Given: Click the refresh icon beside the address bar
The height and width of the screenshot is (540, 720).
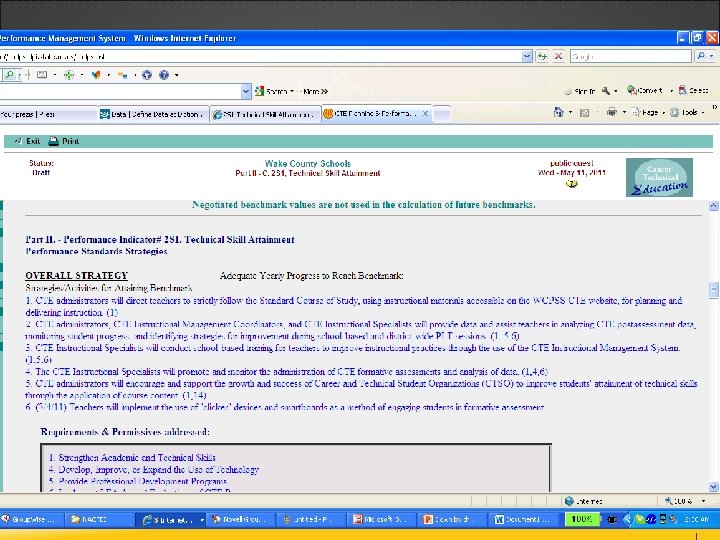Looking at the screenshot, I should [x=543, y=56].
